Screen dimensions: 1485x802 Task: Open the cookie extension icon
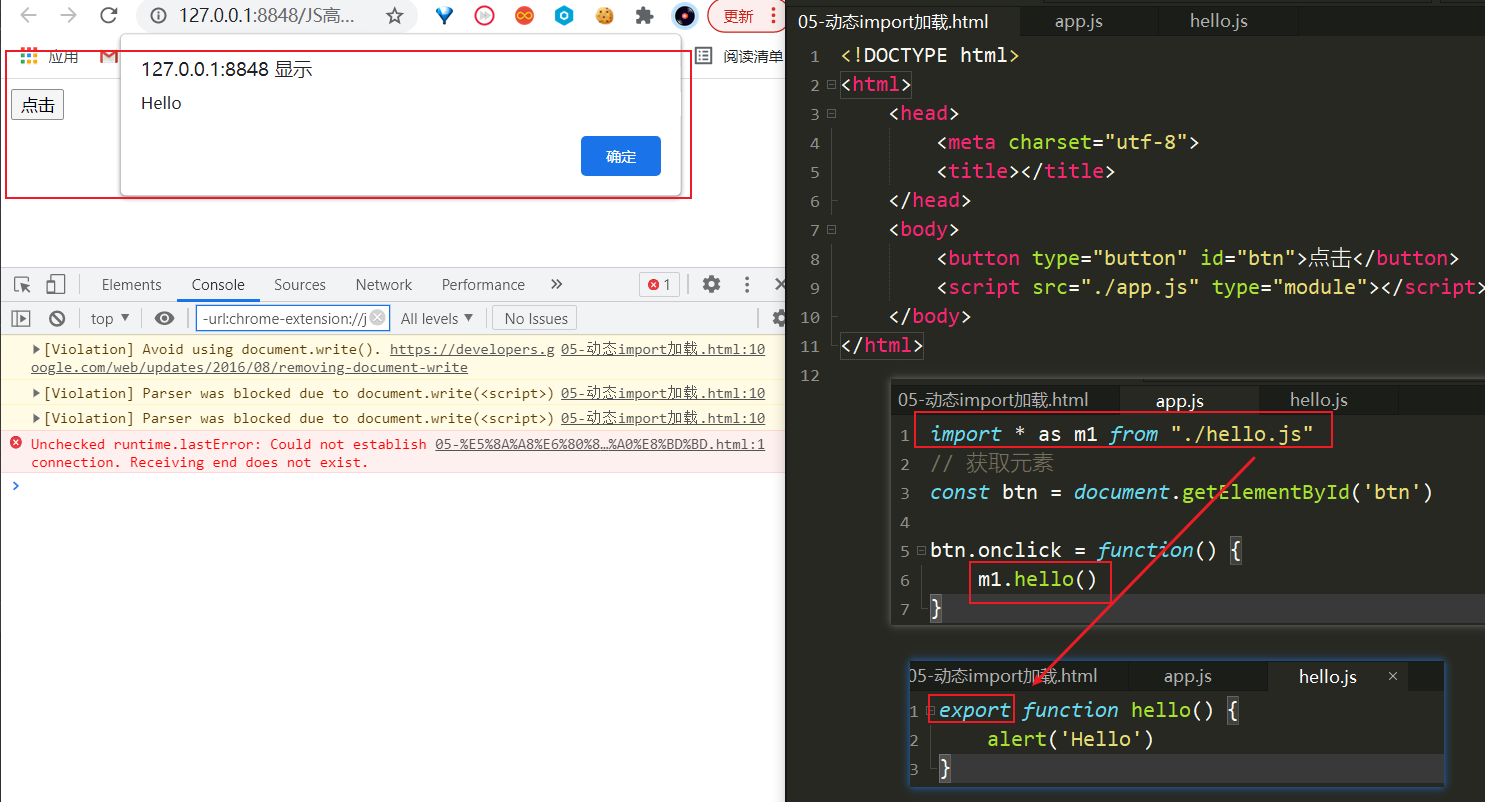(604, 16)
